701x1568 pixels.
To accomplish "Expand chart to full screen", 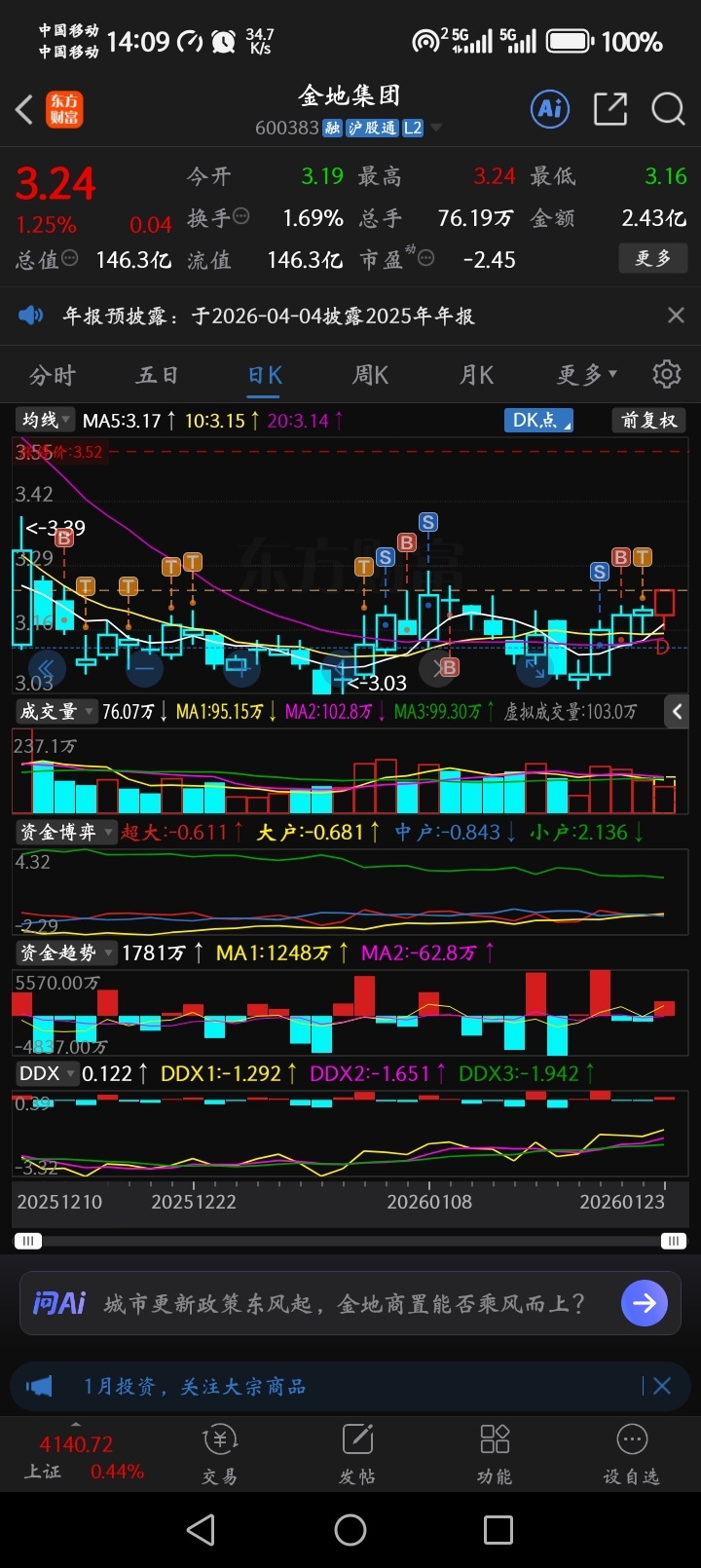I will tap(535, 668).
